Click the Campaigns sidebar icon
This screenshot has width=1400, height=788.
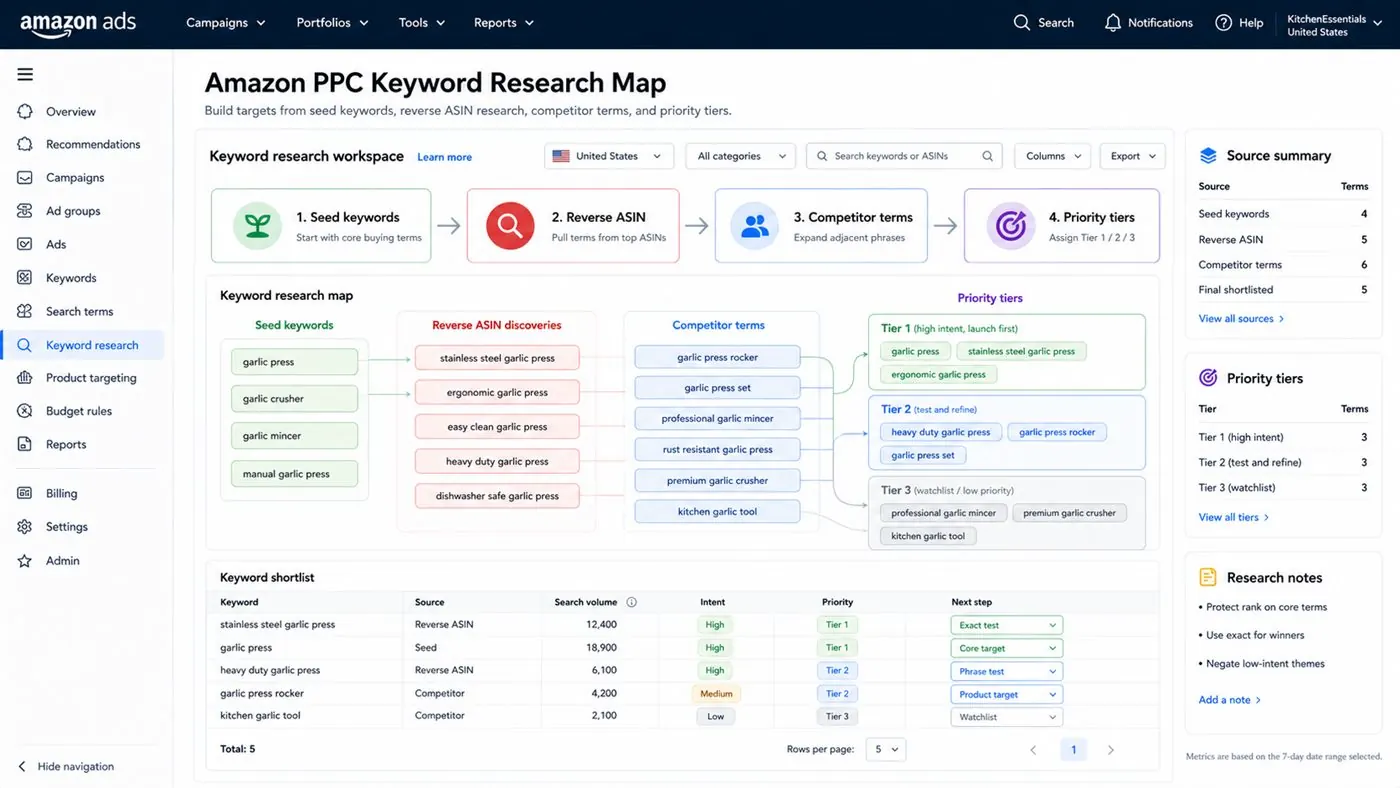[25, 177]
